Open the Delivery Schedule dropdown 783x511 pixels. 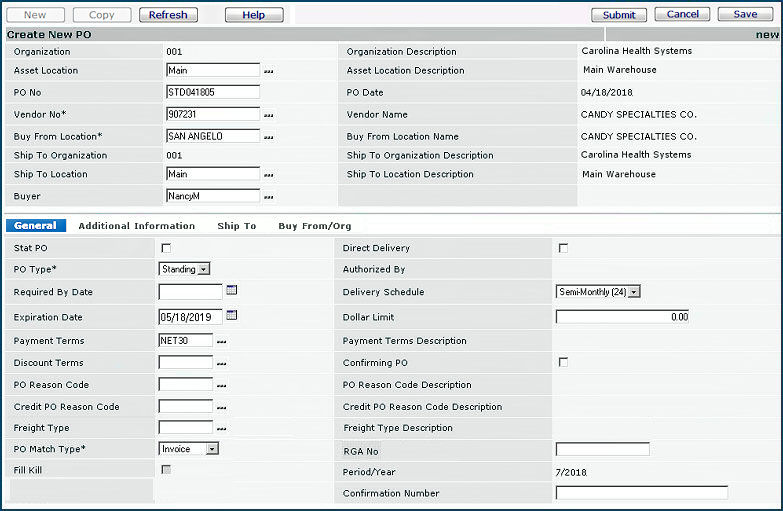coord(633,292)
